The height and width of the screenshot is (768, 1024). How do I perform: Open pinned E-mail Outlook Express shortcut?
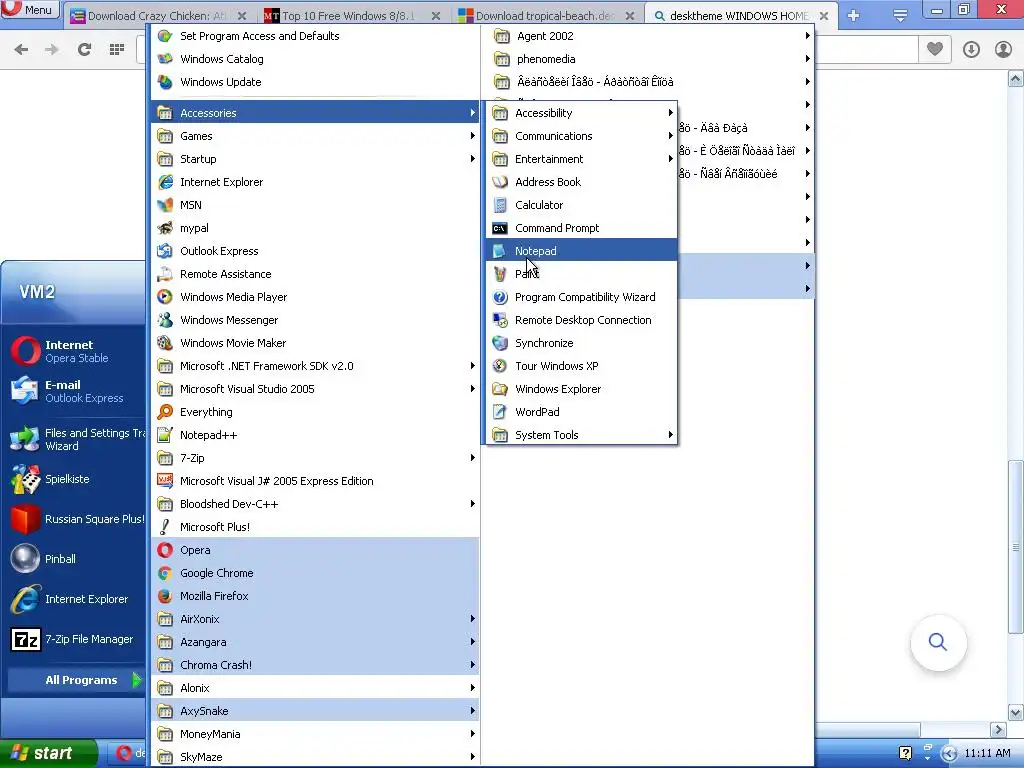pyautogui.click(x=75, y=391)
